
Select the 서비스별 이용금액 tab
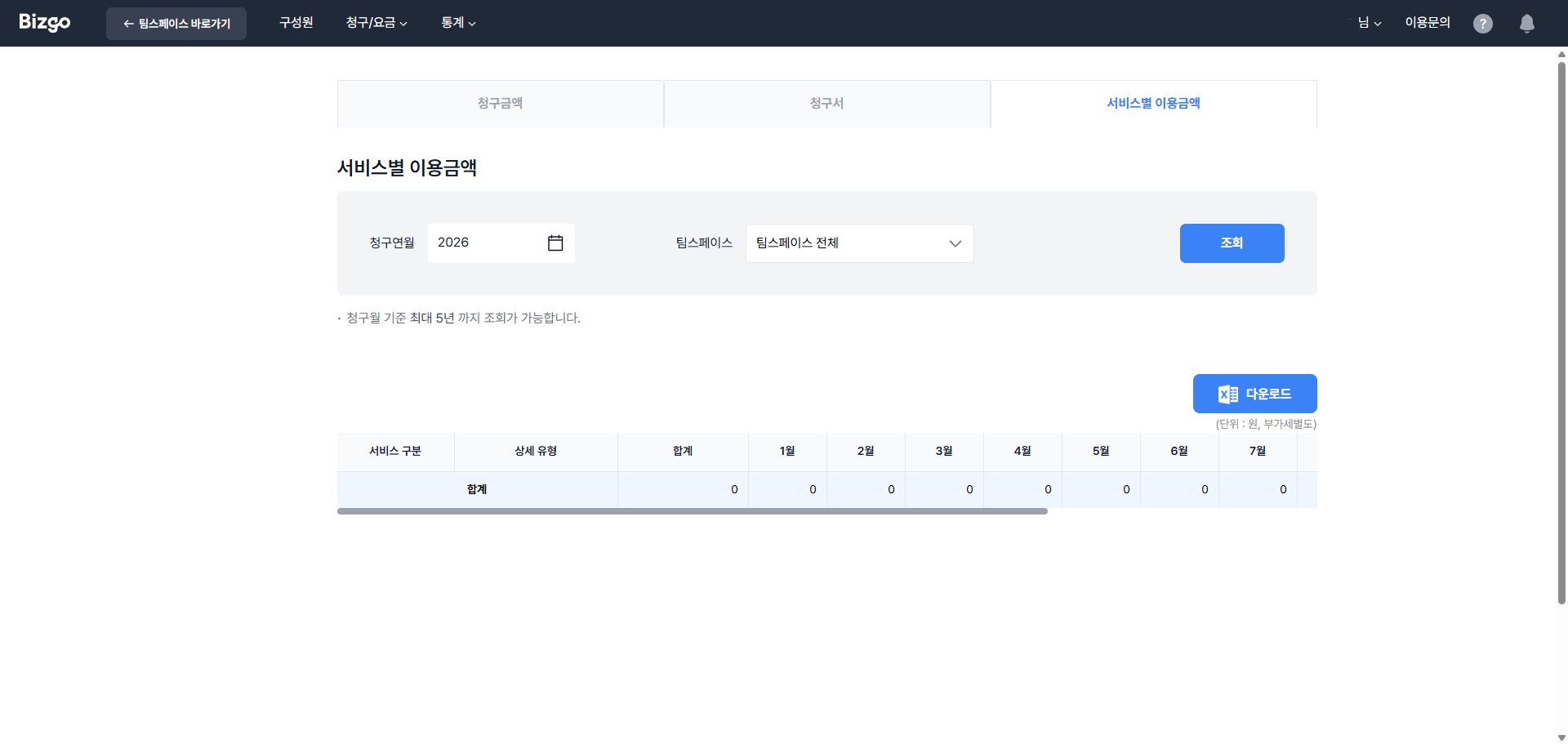coord(1153,104)
